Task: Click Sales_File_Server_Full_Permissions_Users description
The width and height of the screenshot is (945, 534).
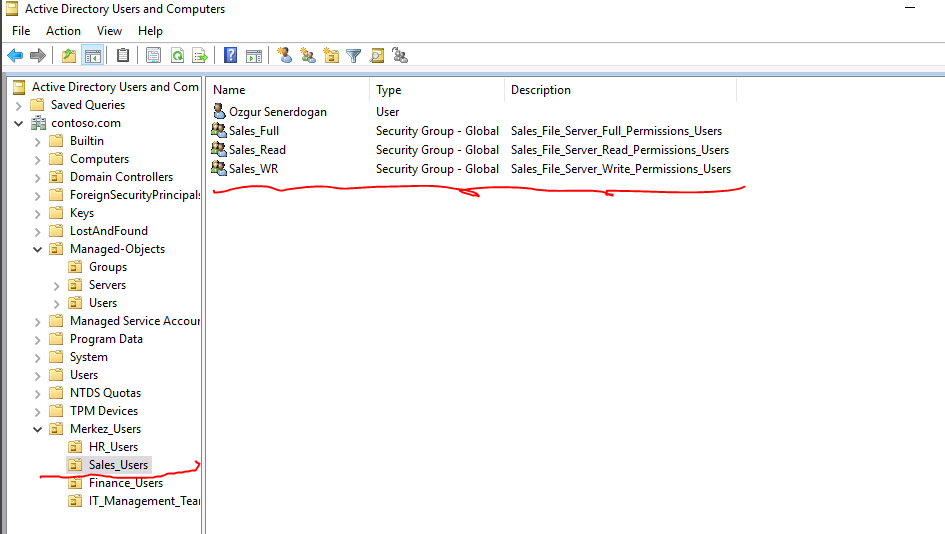Action: pos(617,131)
